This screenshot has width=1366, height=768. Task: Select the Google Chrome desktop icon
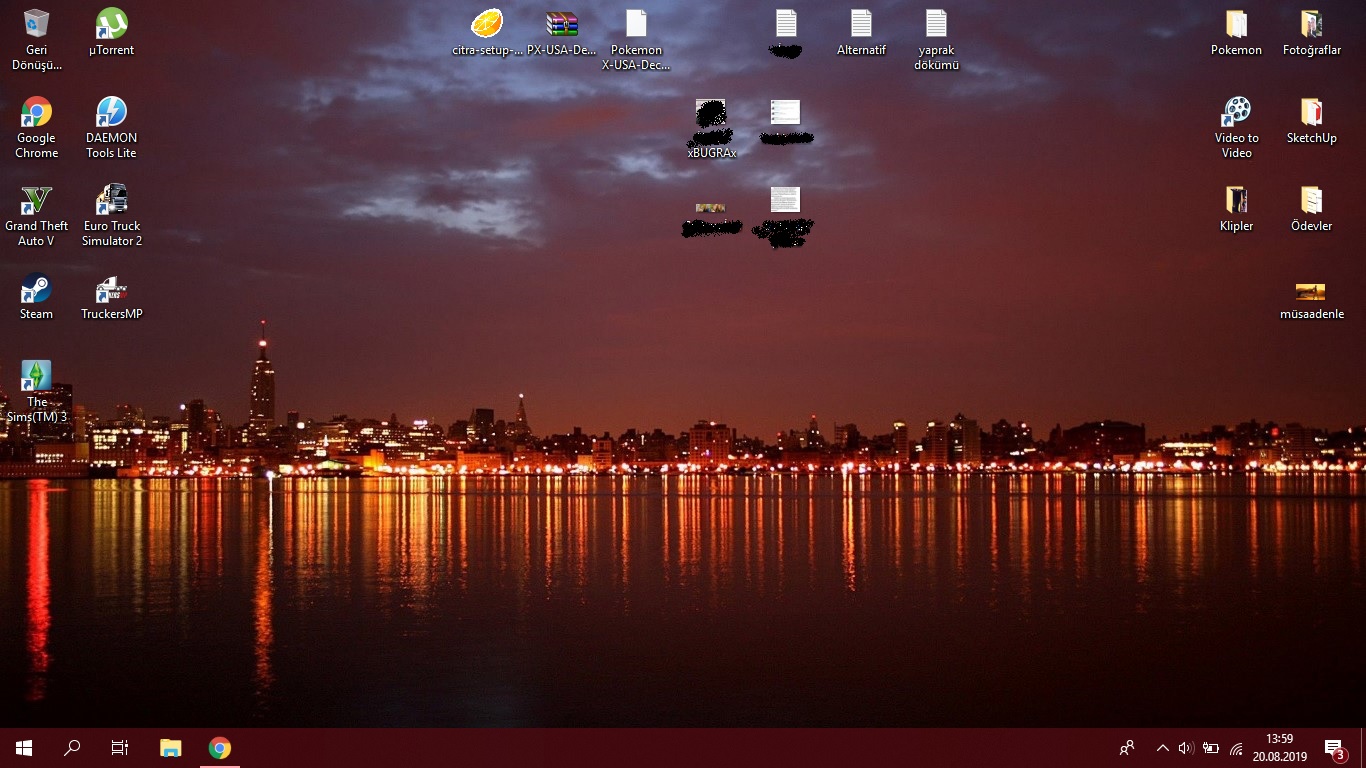click(36, 112)
